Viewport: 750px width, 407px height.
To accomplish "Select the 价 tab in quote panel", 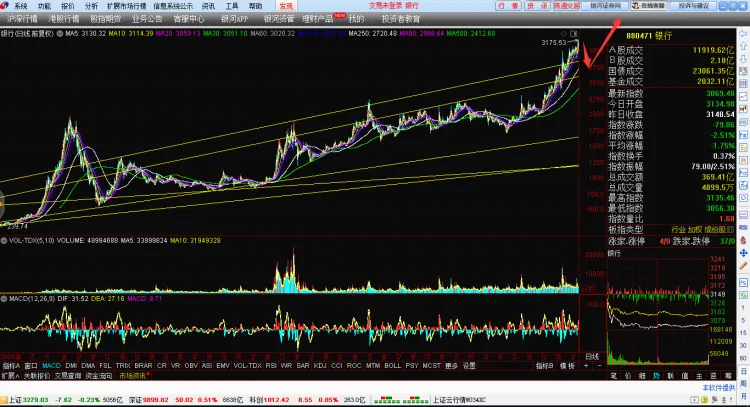I will coord(628,376).
